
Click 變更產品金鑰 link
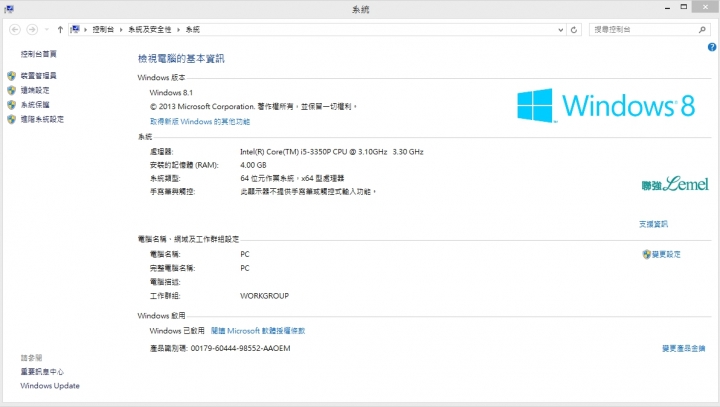point(684,348)
